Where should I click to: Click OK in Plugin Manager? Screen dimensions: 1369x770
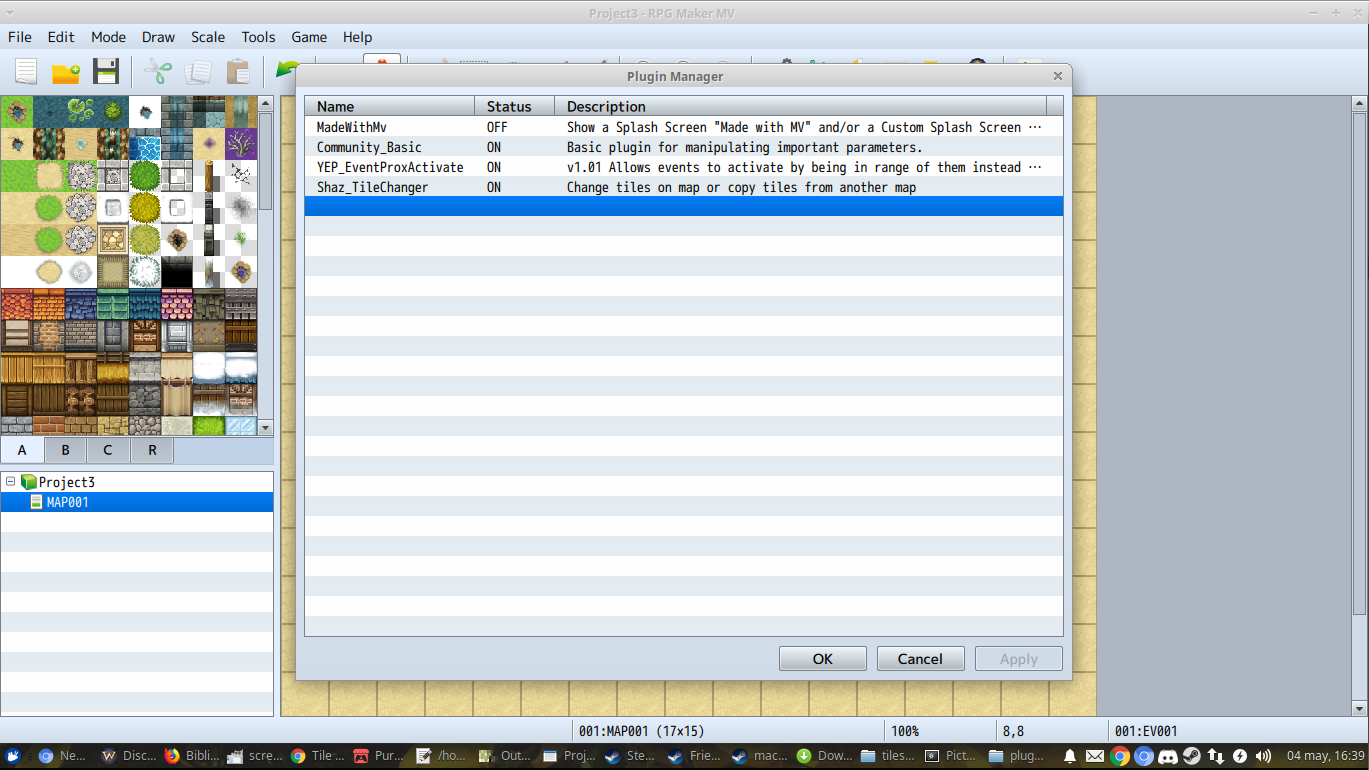[x=823, y=659]
